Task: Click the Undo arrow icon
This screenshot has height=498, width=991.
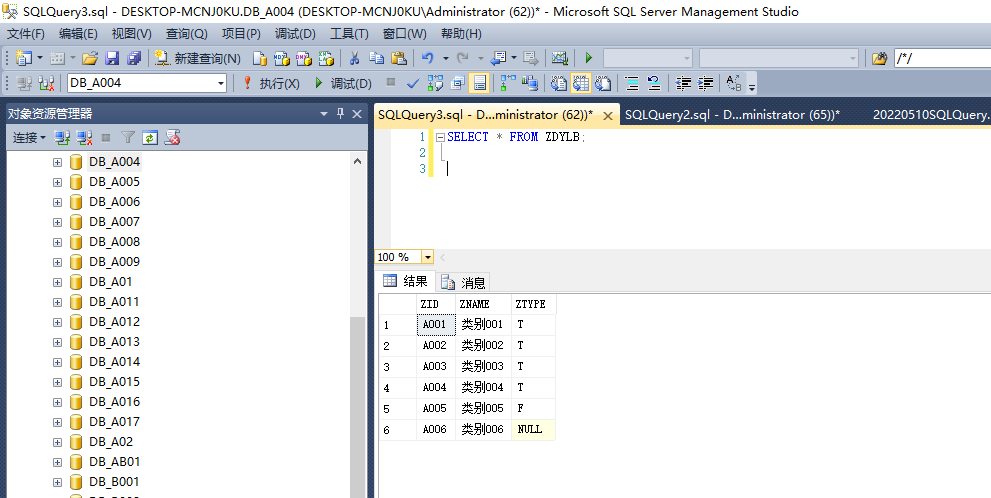Action: click(428, 58)
